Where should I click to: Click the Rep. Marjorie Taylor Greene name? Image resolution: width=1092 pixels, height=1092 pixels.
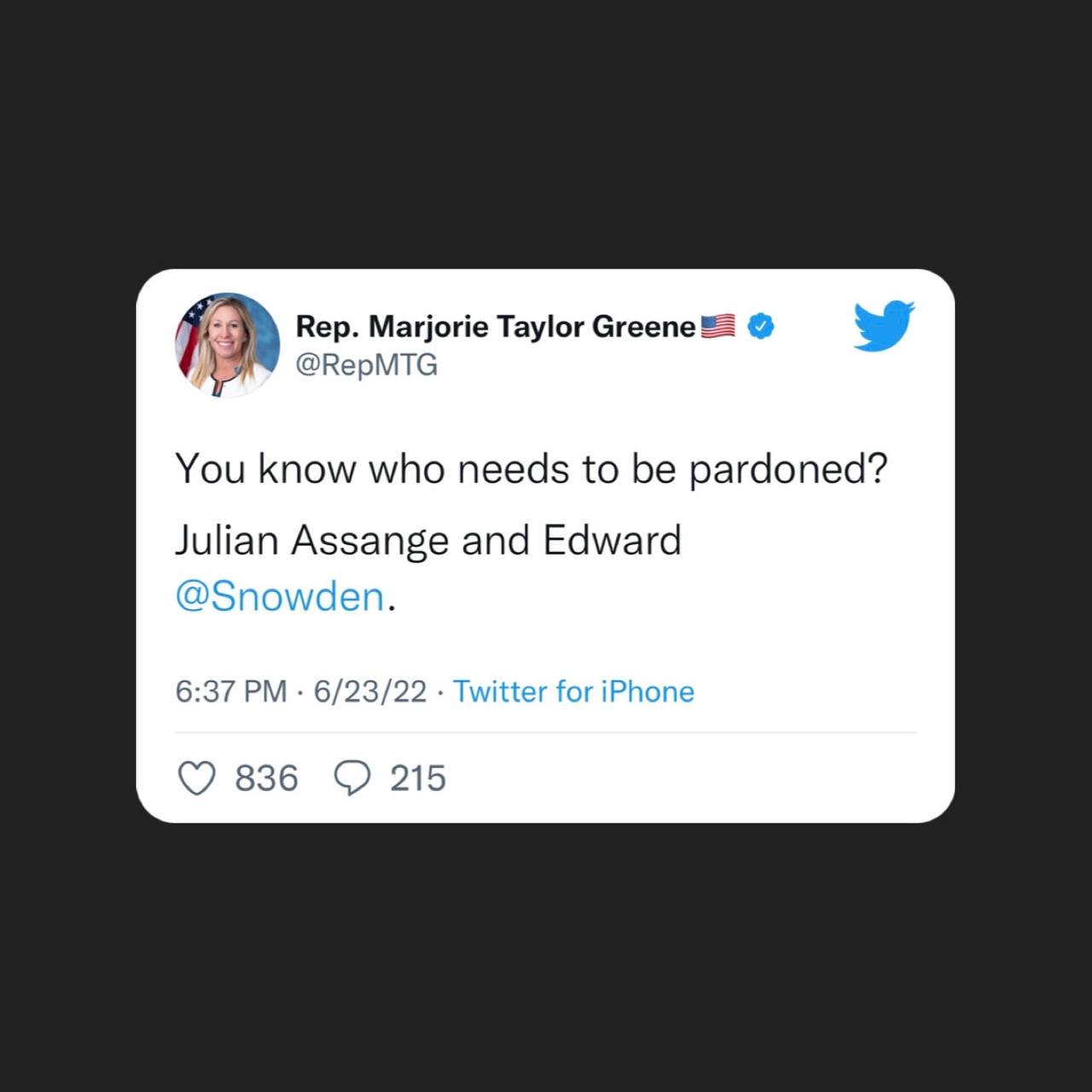pyautogui.click(x=496, y=327)
